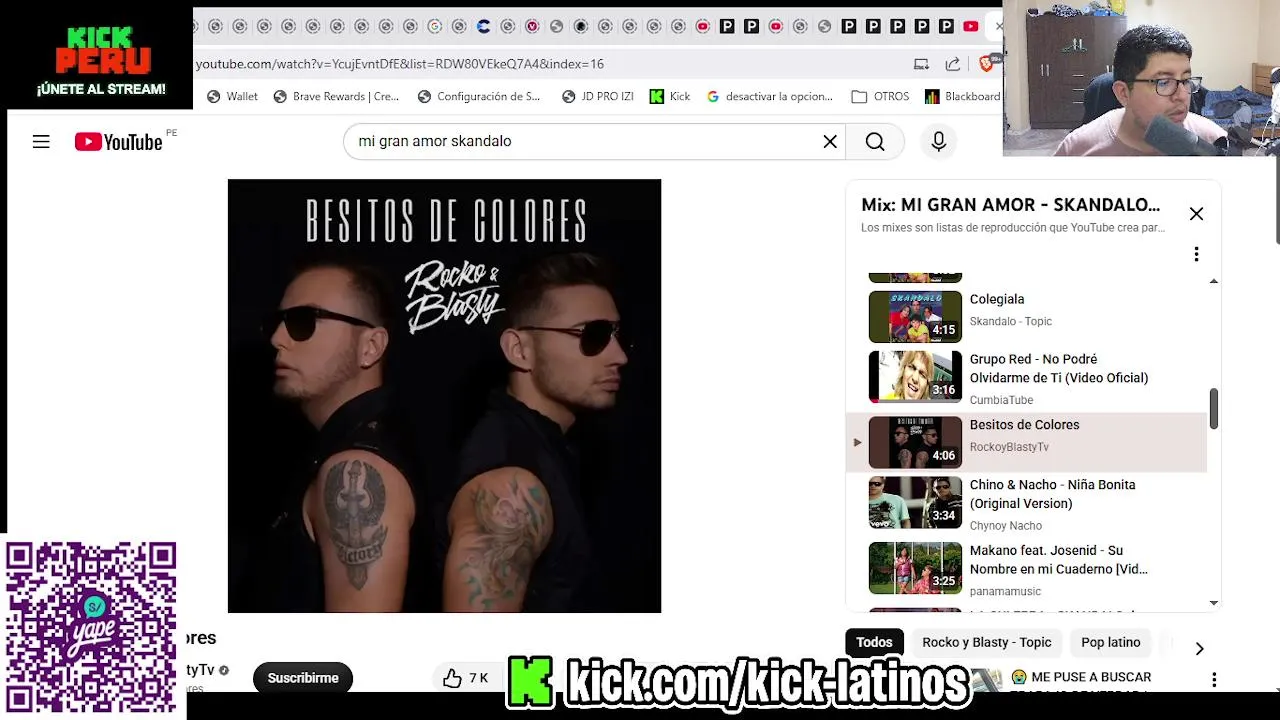This screenshot has height=720, width=1280.
Task: Play the Makano feat. Josenid thumbnail
Action: click(915, 568)
